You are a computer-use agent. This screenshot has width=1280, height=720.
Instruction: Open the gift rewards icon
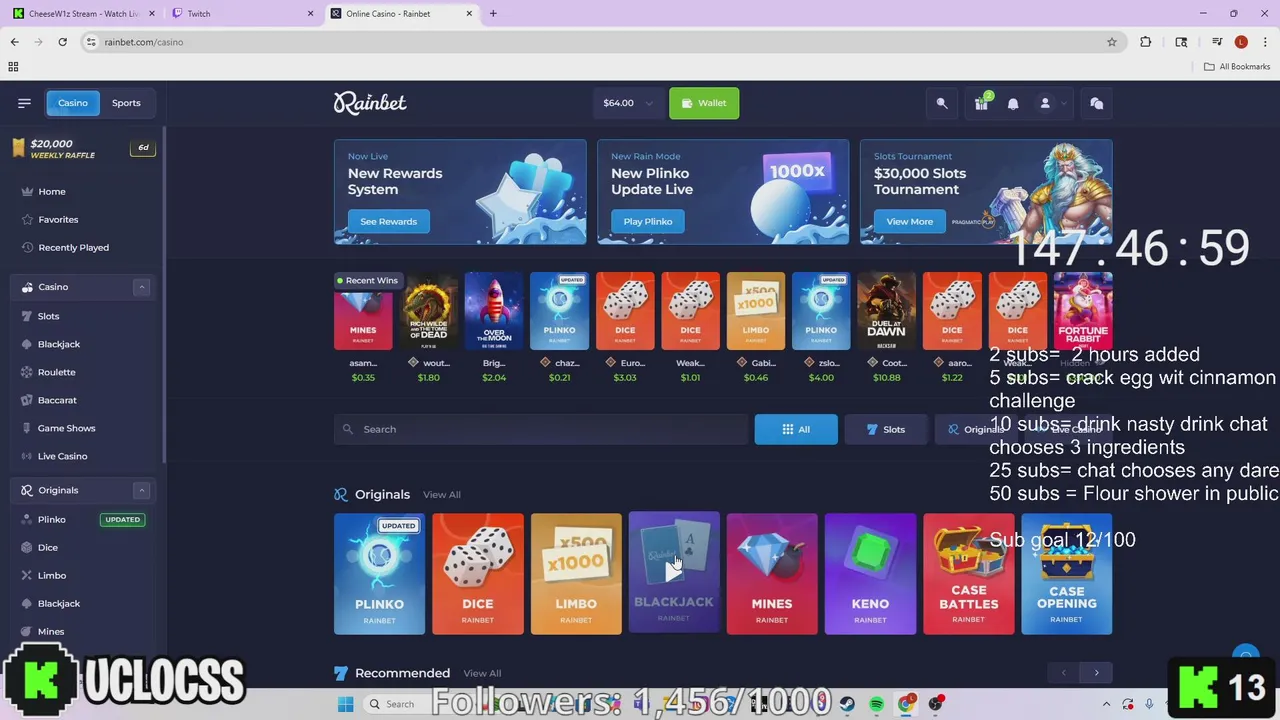click(981, 103)
